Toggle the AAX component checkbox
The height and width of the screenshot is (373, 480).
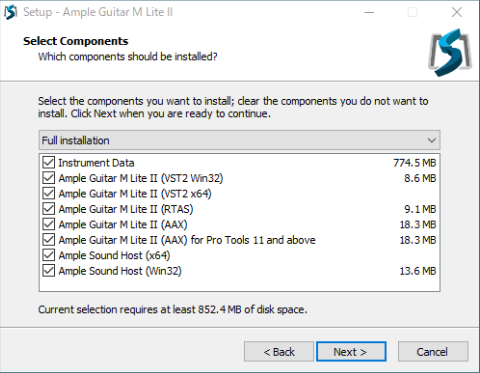49,224
